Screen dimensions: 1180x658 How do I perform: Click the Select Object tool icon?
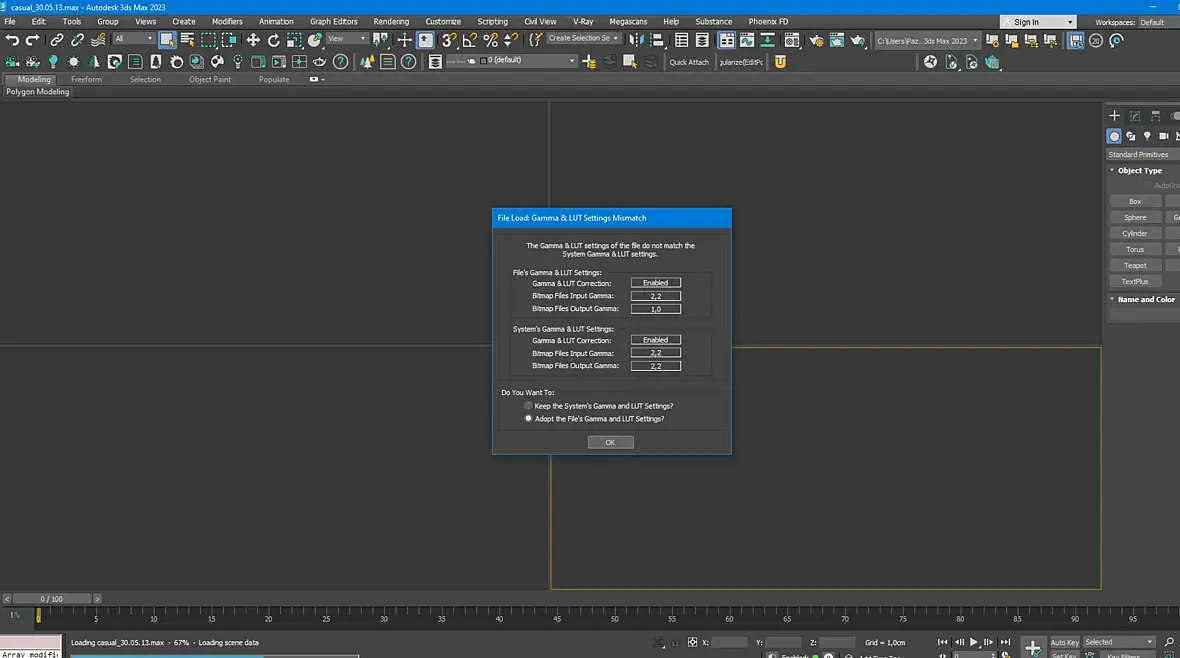click(x=166, y=40)
